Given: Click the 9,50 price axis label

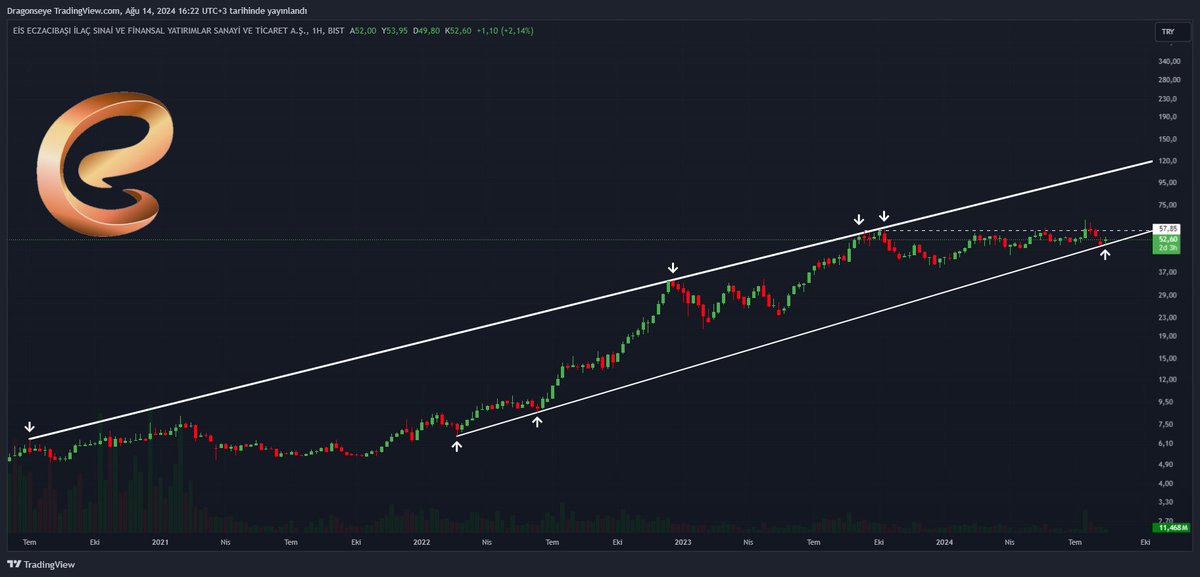Looking at the screenshot, I should tap(1166, 402).
